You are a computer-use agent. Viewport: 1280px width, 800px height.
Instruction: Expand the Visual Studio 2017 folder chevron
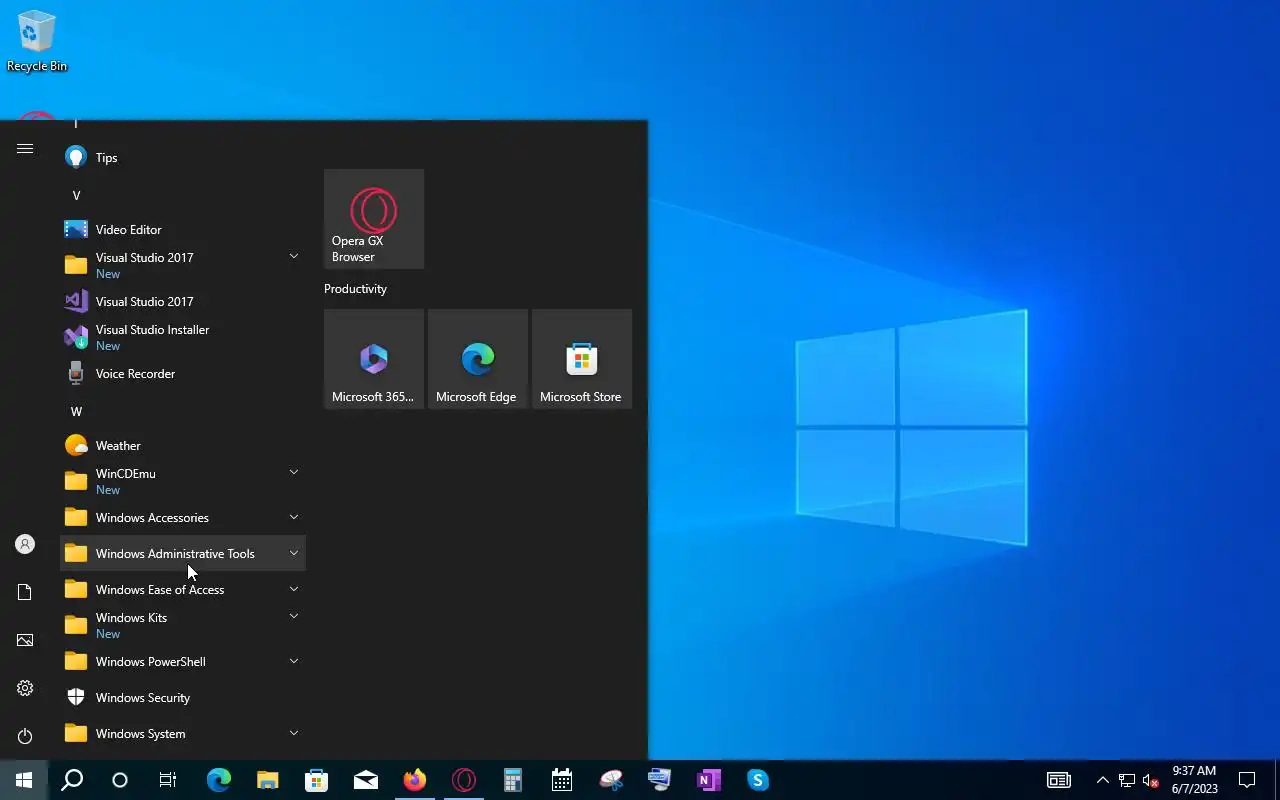coord(294,257)
